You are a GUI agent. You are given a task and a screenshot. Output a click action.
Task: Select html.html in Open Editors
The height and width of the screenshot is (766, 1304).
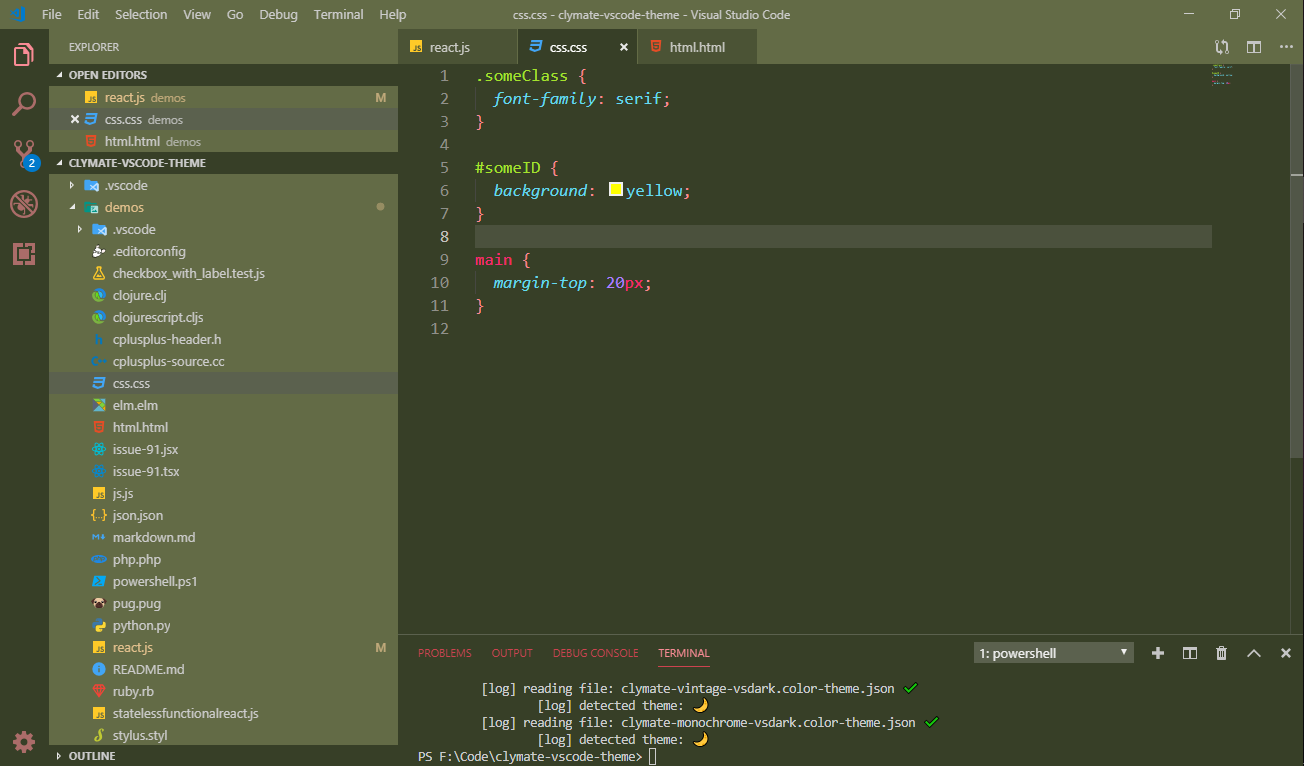(x=224, y=141)
